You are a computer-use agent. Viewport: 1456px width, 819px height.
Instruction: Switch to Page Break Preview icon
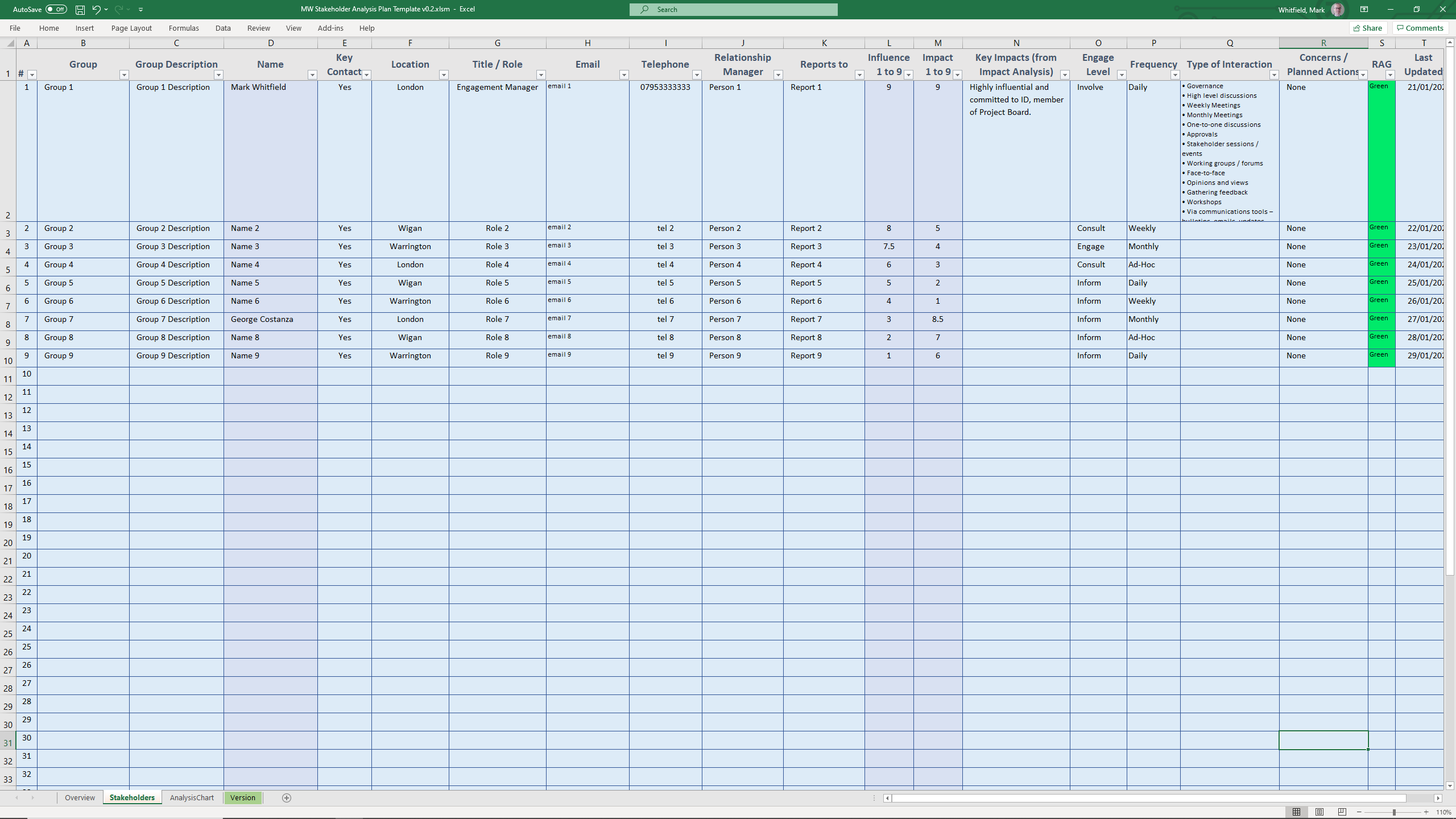(1342, 812)
